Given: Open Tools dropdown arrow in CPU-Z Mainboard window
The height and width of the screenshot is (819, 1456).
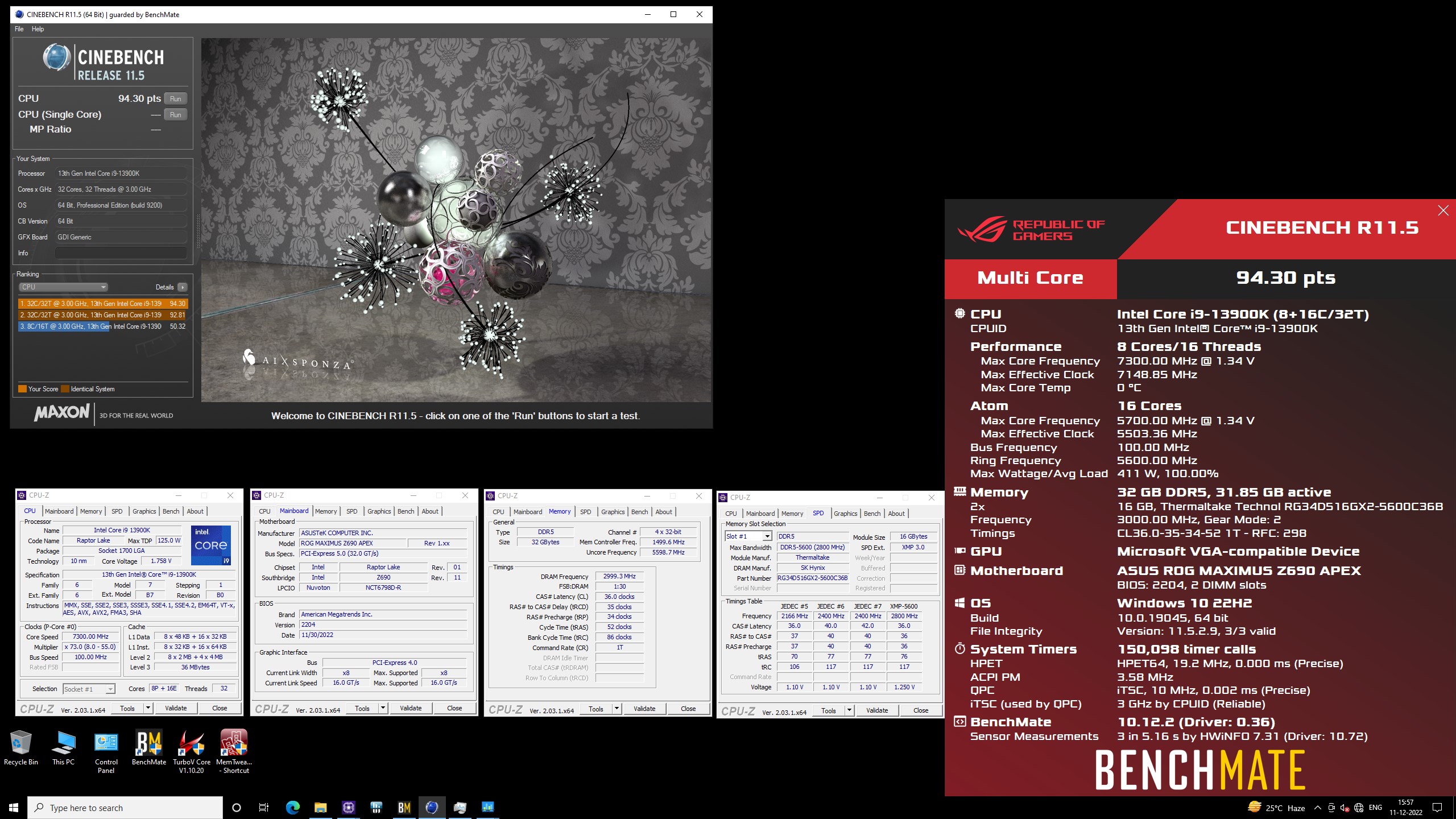Looking at the screenshot, I should [383, 708].
